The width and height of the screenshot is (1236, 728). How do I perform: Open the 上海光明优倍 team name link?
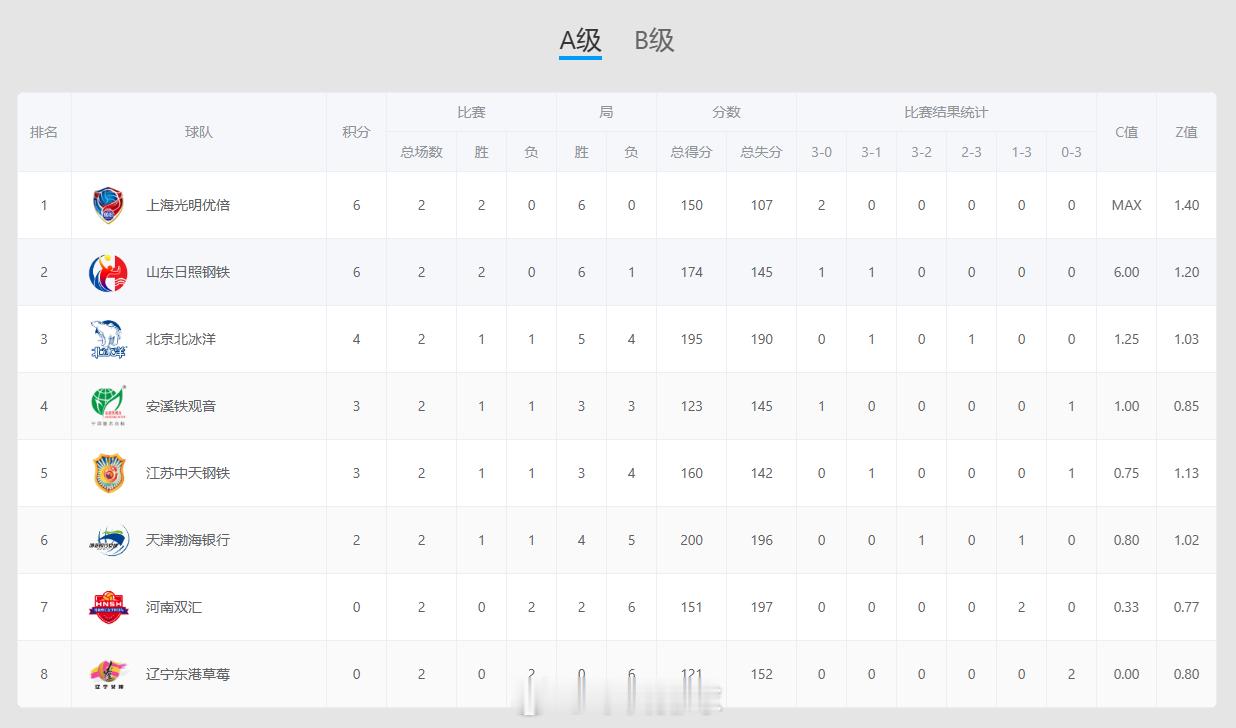pyautogui.click(x=188, y=205)
